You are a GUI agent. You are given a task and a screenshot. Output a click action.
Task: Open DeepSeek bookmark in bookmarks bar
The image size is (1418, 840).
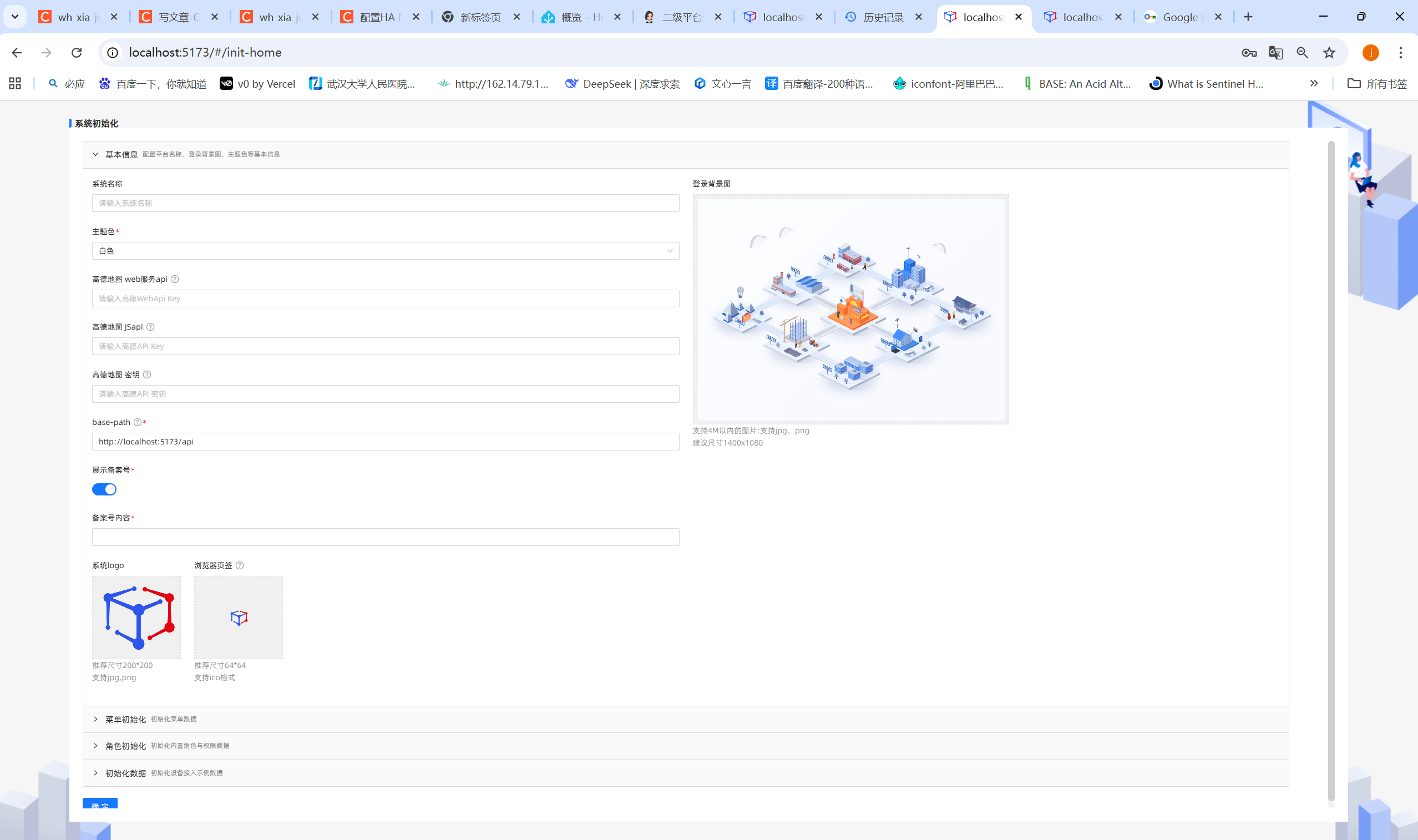[622, 84]
